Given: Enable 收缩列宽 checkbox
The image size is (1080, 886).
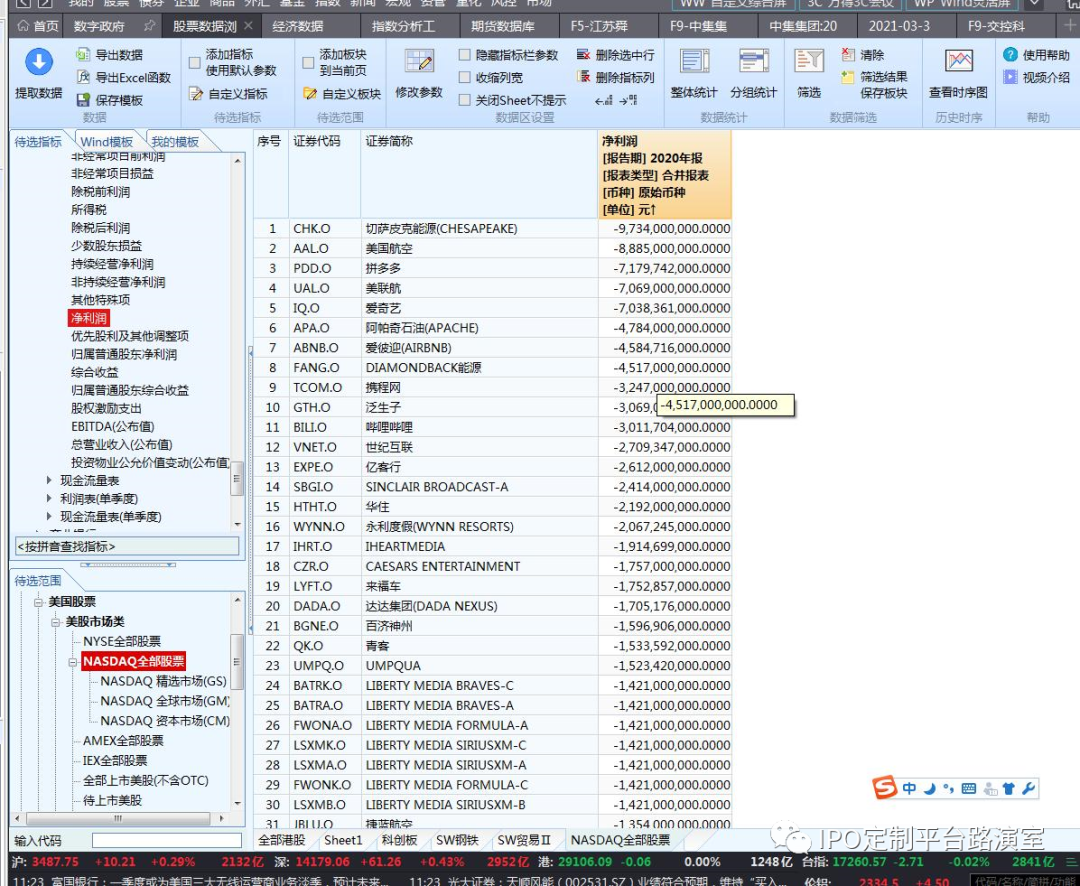Looking at the screenshot, I should (x=464, y=77).
